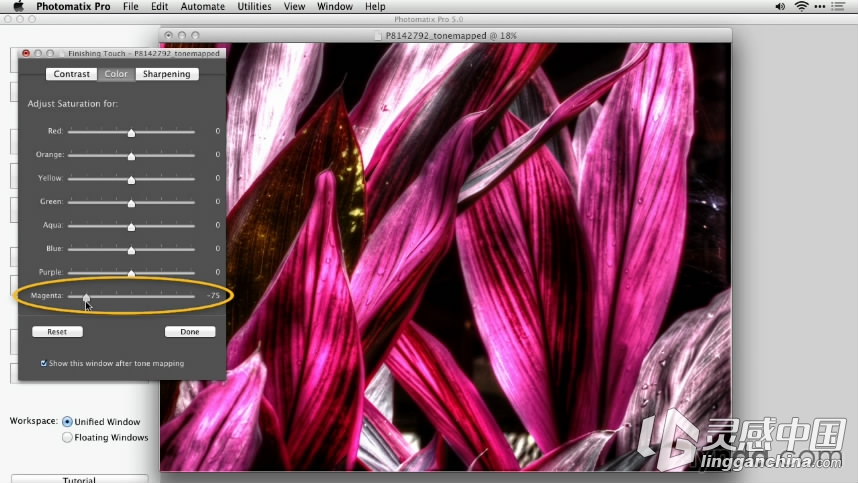Click the Yellow saturation slider handle

(x=131, y=180)
